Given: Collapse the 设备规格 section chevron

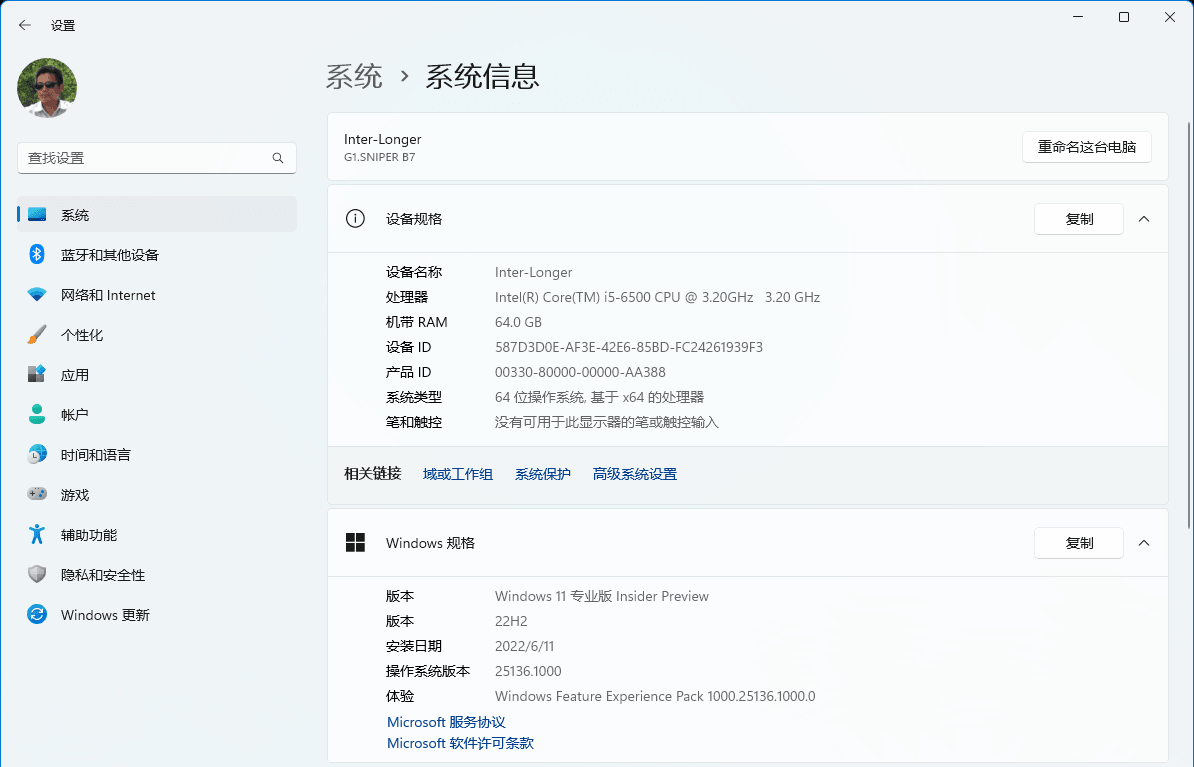Looking at the screenshot, I should pyautogui.click(x=1144, y=219).
